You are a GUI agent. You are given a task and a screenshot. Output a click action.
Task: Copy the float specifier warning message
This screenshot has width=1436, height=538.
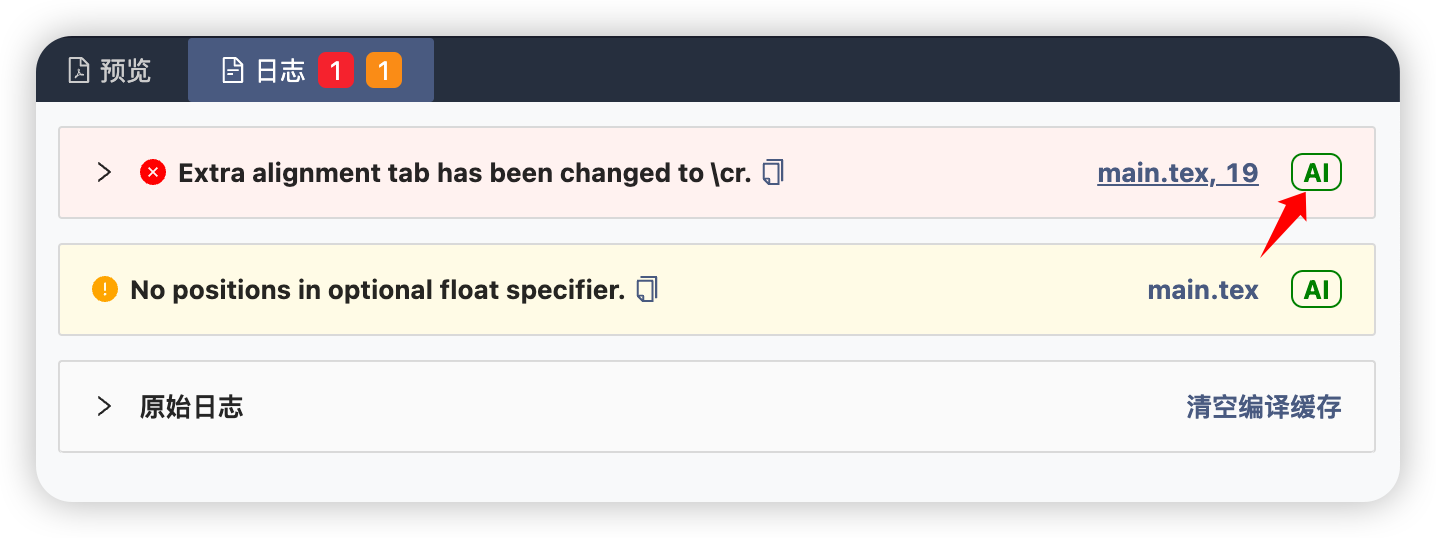pyautogui.click(x=647, y=290)
